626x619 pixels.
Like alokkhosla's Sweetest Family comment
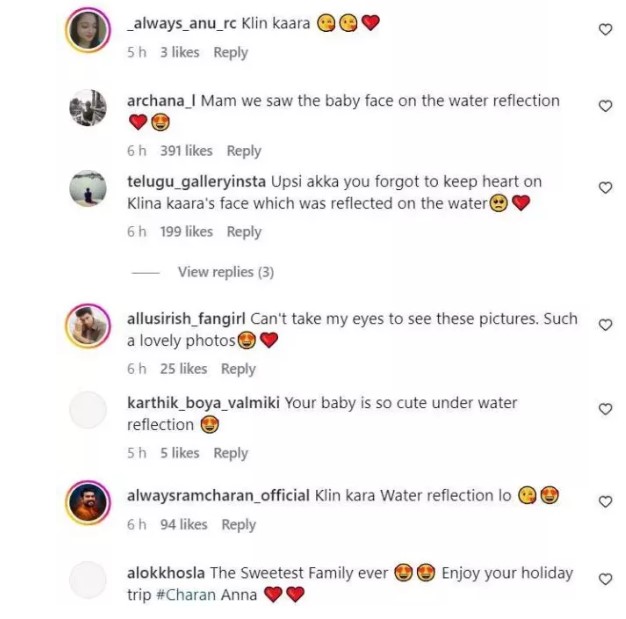pos(604,579)
